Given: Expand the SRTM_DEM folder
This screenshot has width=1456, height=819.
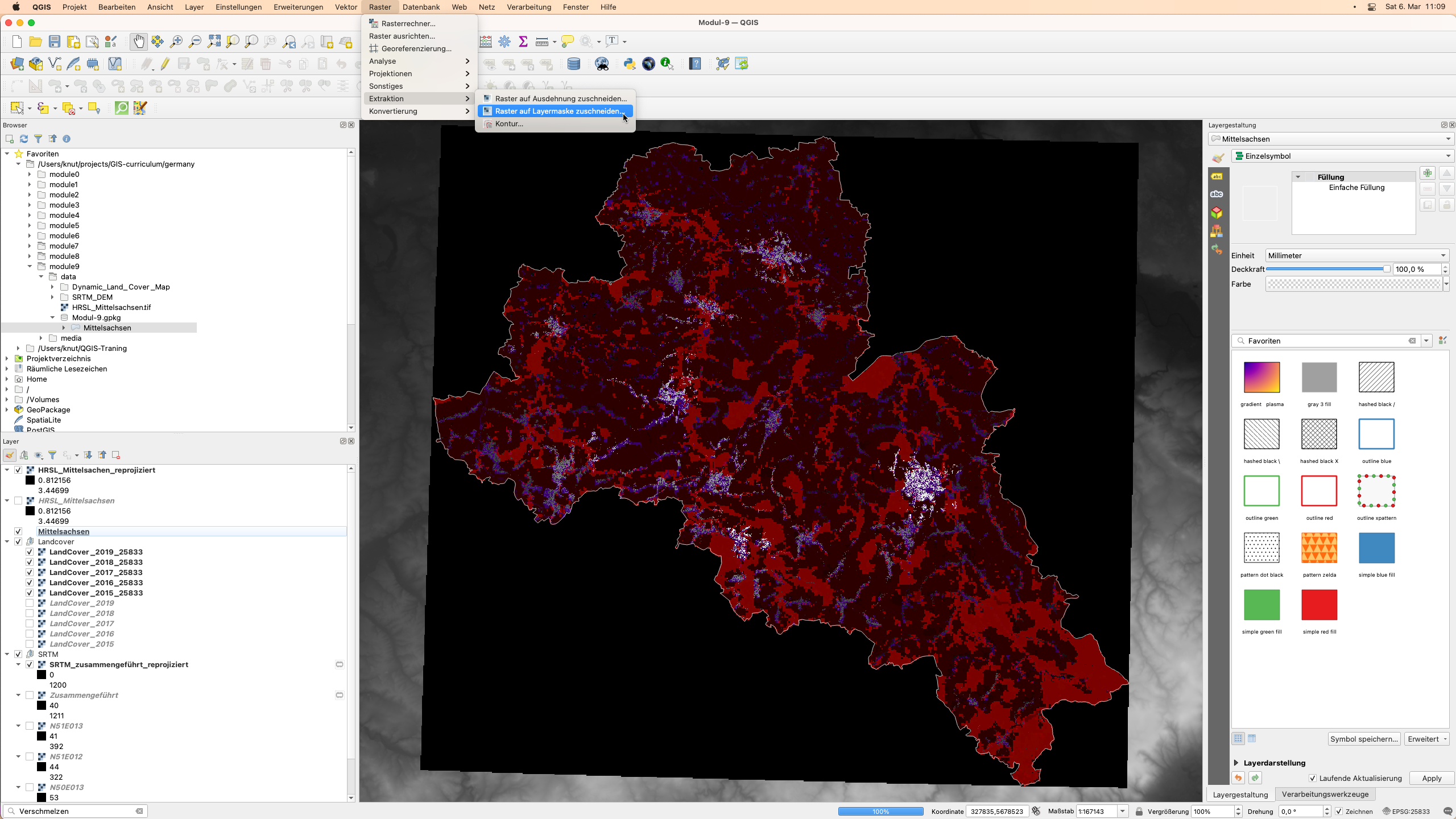Looking at the screenshot, I should tap(52, 297).
